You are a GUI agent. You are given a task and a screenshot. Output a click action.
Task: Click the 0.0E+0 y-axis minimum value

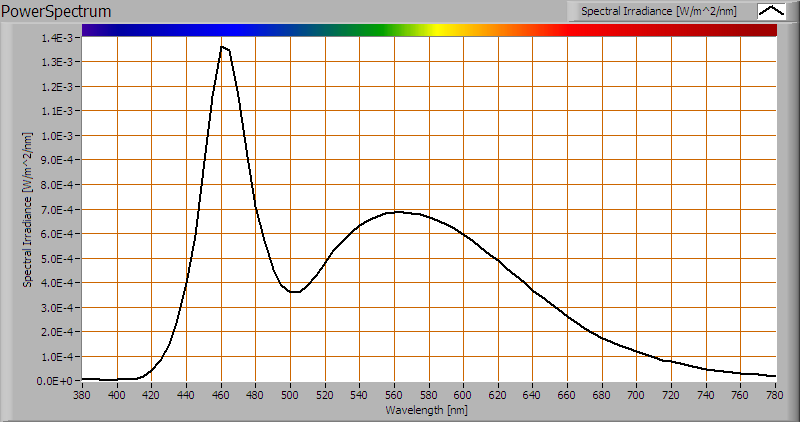(56, 381)
